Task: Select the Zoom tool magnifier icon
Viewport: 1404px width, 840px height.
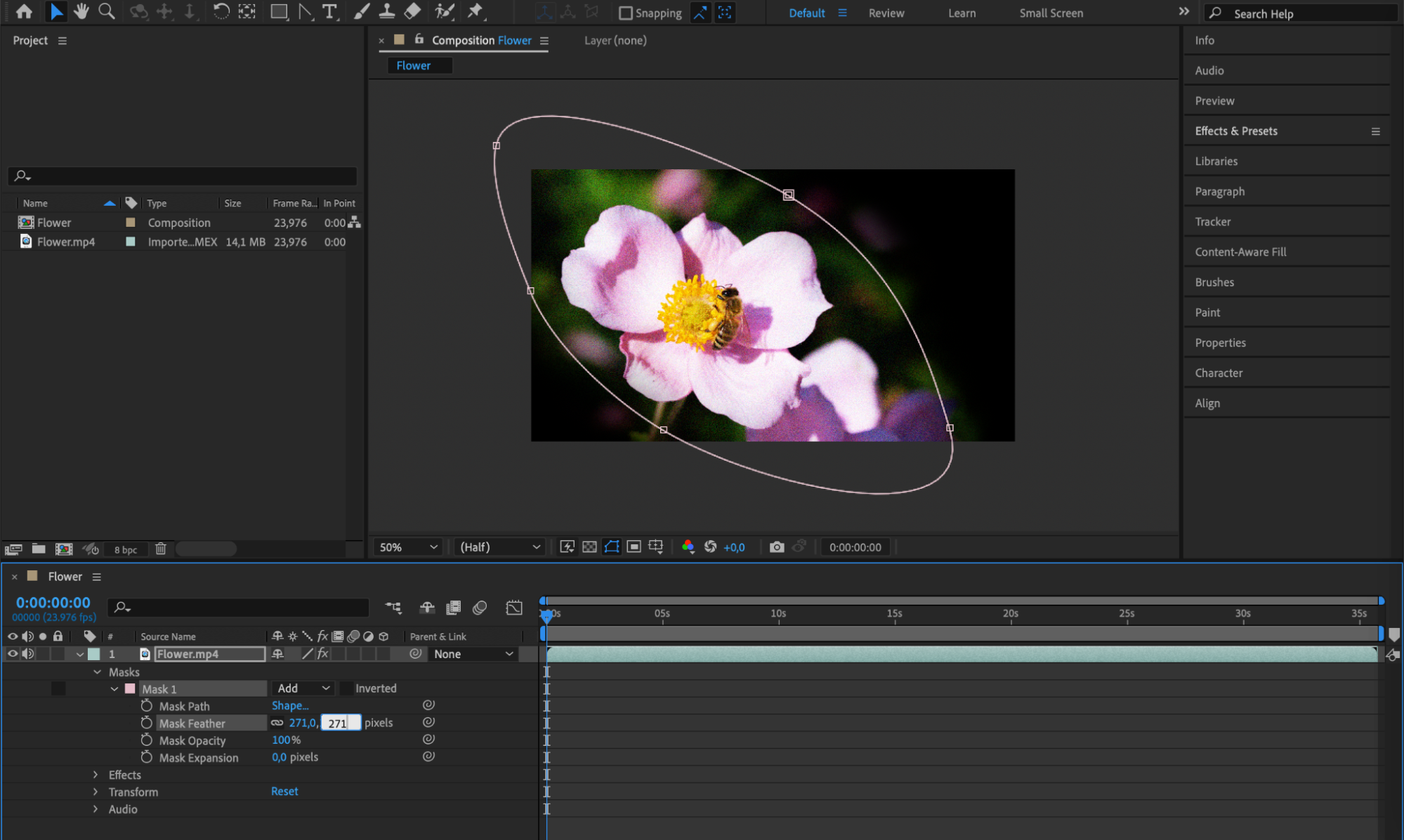Action: 107,11
